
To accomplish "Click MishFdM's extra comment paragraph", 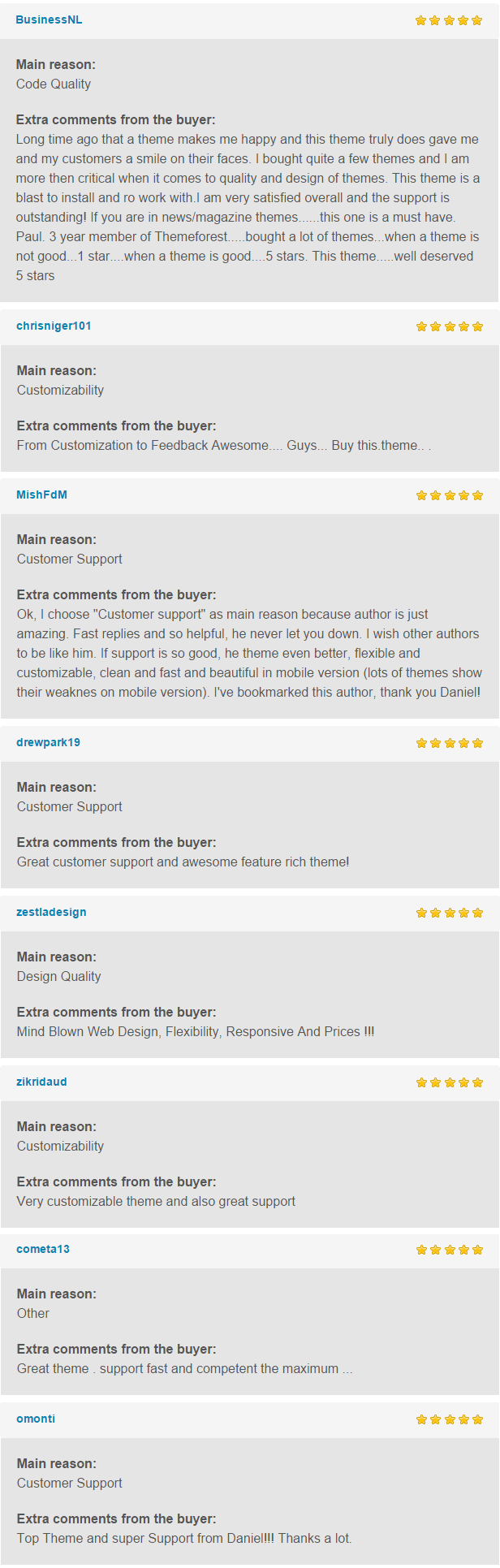I will 249,653.
